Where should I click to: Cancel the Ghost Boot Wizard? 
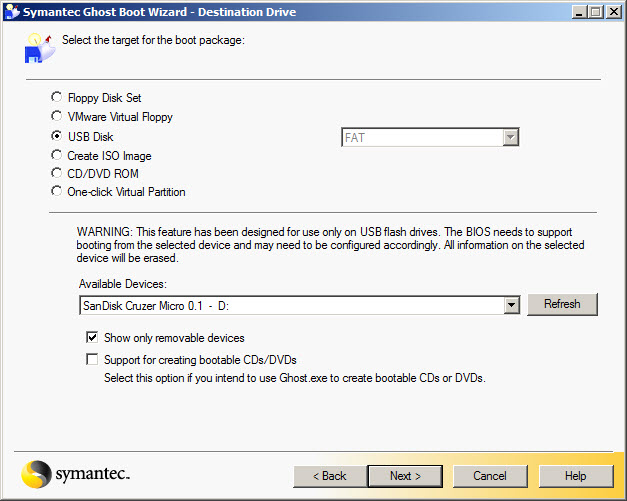[x=490, y=476]
